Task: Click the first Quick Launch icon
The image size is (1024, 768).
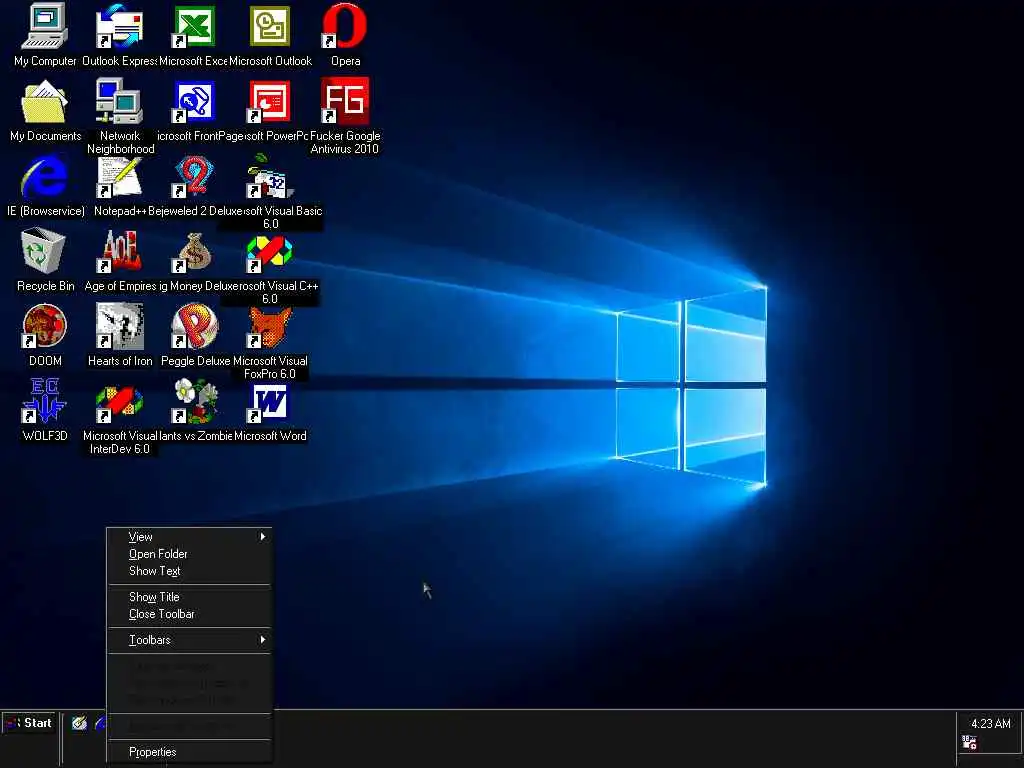Action: (80, 723)
